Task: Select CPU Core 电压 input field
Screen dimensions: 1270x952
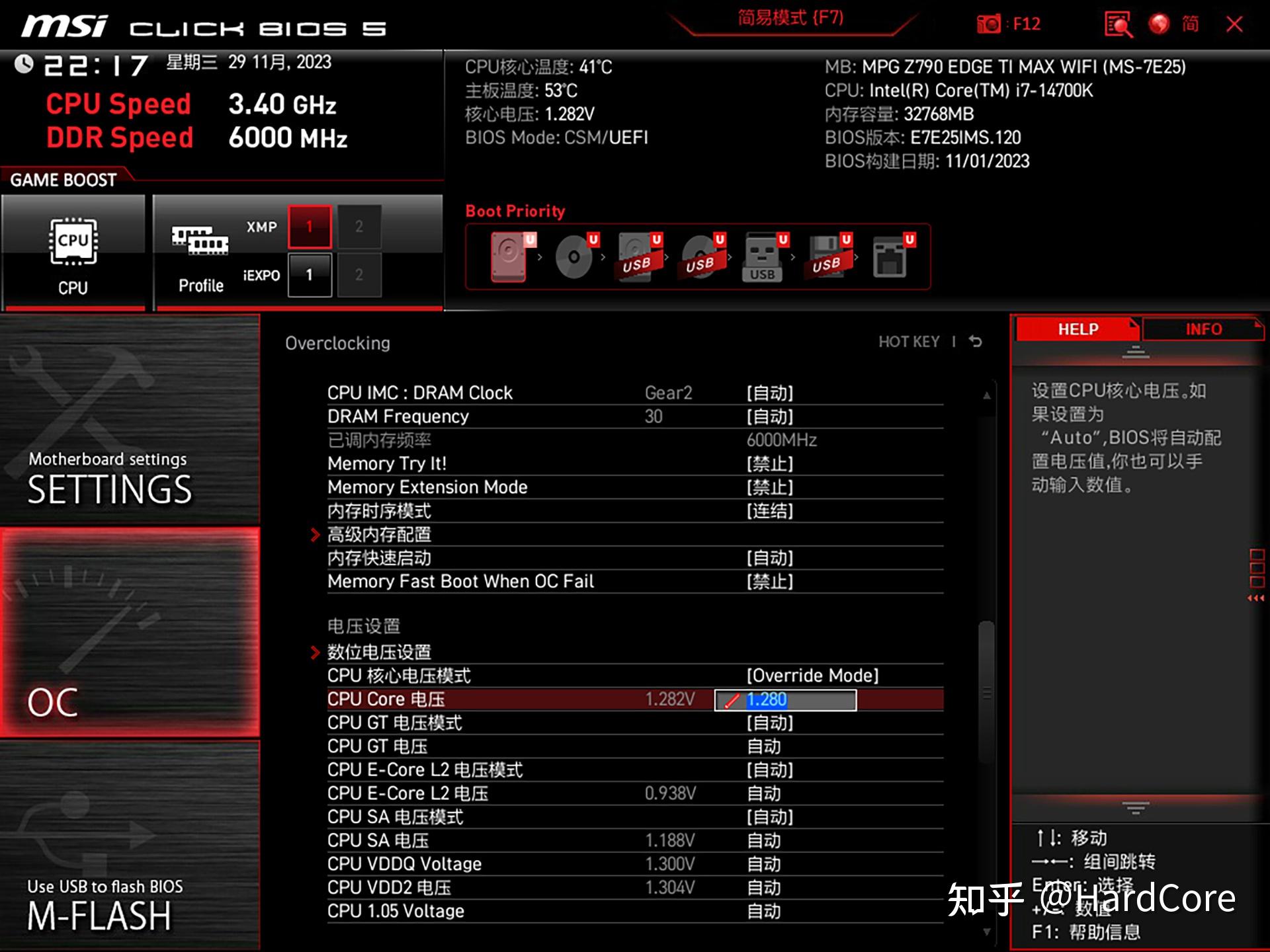Action: [800, 699]
